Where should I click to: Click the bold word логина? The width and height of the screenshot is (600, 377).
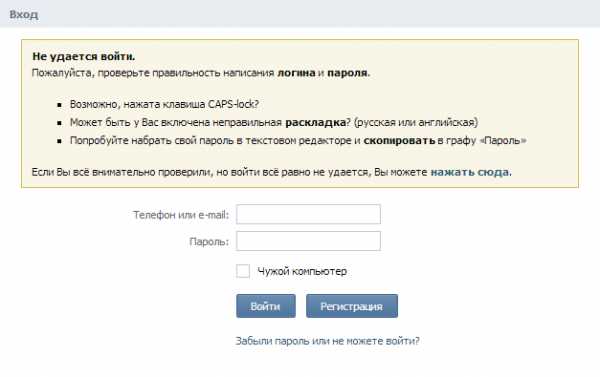296,73
